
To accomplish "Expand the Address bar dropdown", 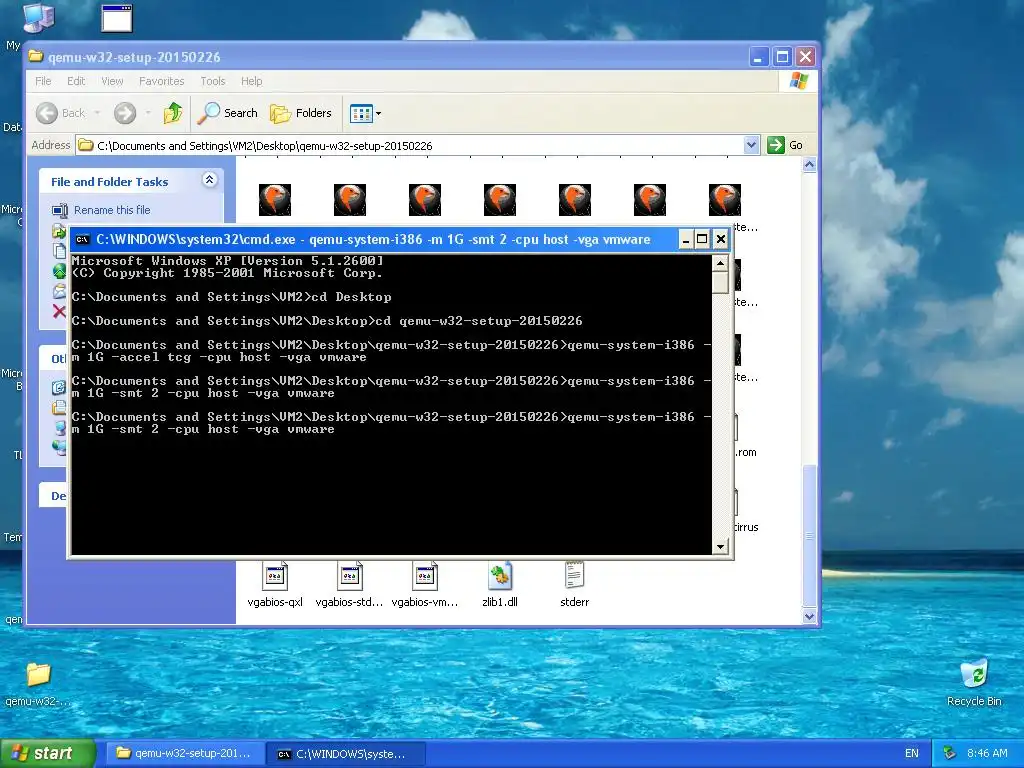I will tap(751, 145).
